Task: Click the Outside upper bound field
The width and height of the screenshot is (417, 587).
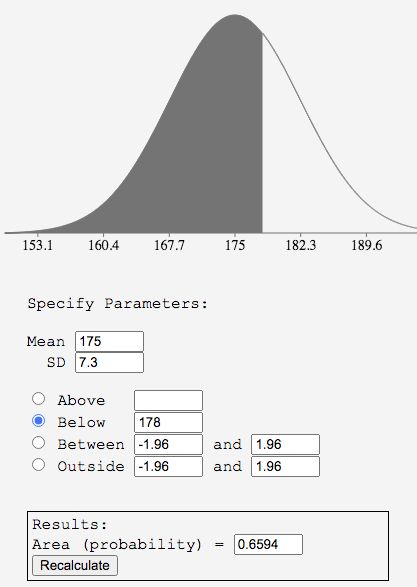Action: (x=285, y=466)
